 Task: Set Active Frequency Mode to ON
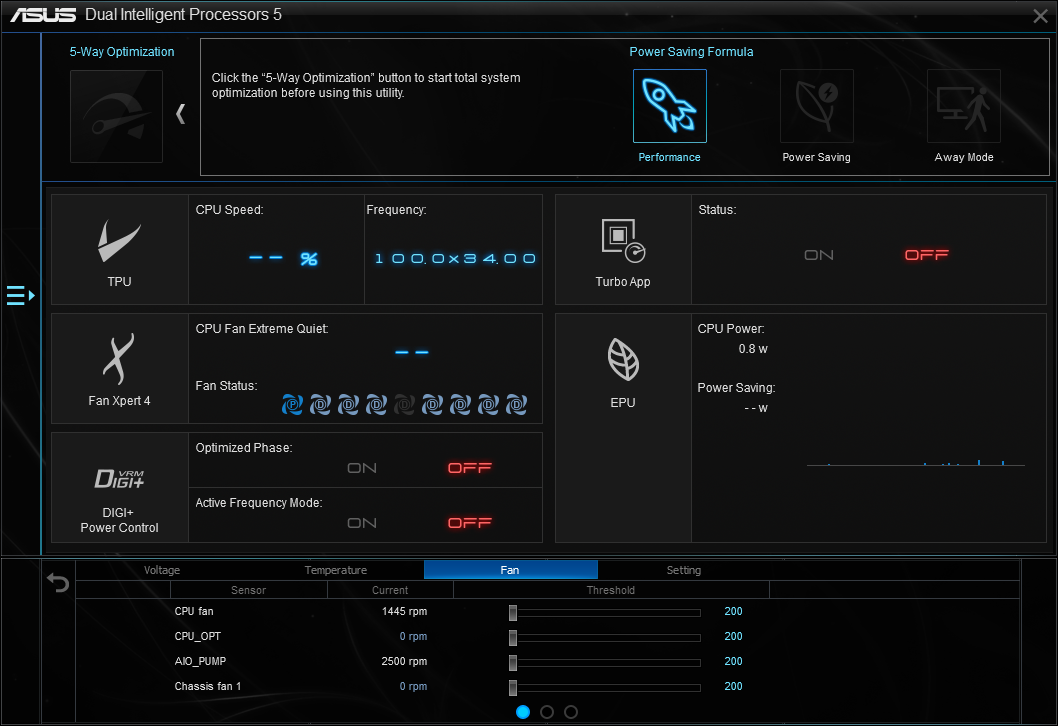362,524
